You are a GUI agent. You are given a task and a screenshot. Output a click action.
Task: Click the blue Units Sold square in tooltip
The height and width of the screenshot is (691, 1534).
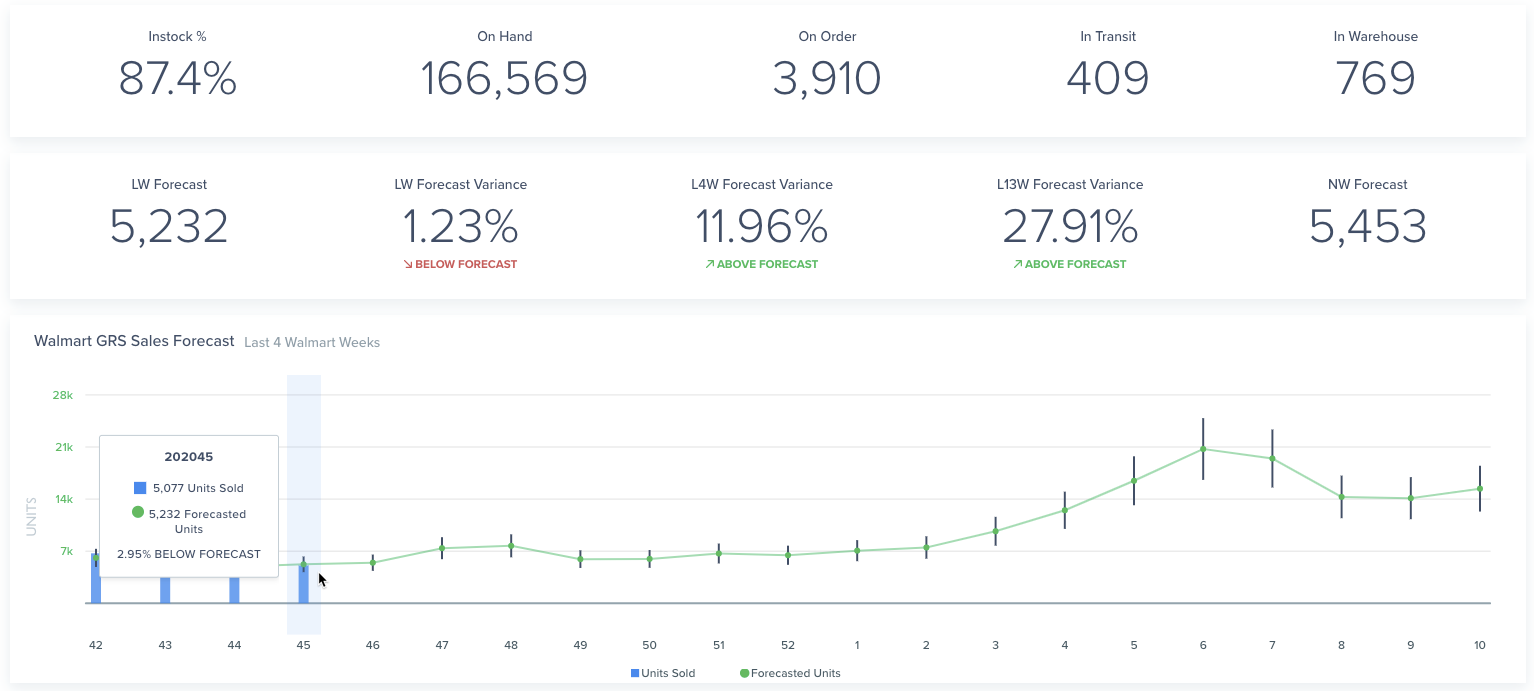tap(140, 488)
